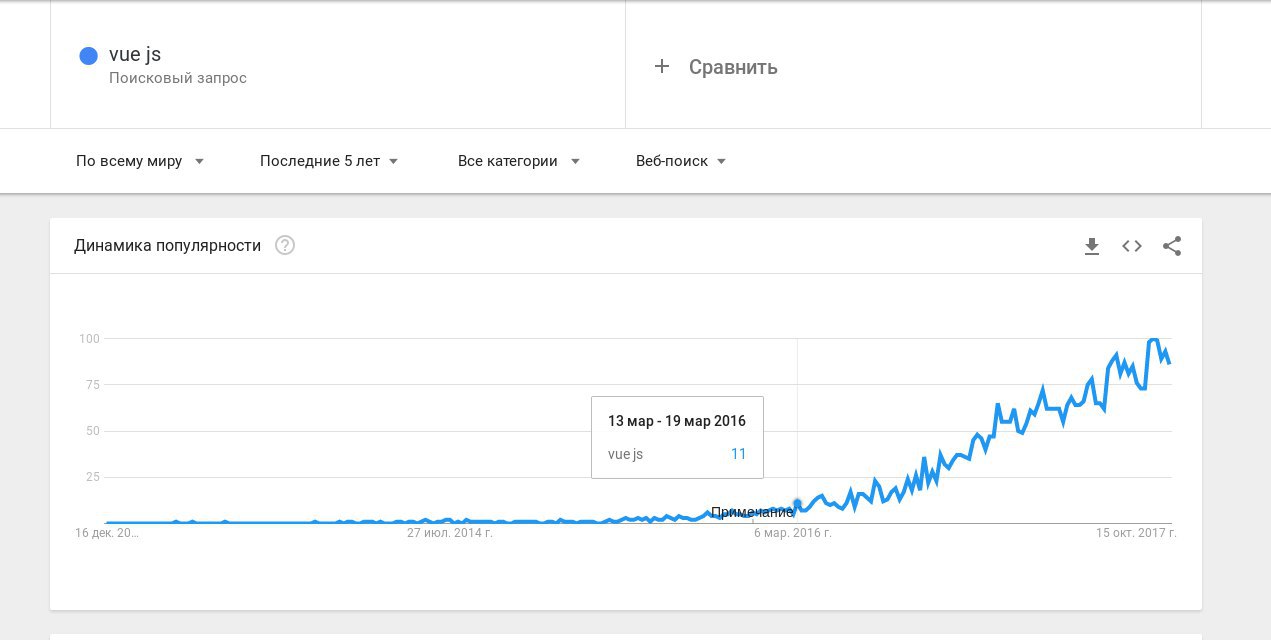This screenshot has width=1271, height=640.
Task: Download the popularity chart data as CSV
Action: point(1092,246)
